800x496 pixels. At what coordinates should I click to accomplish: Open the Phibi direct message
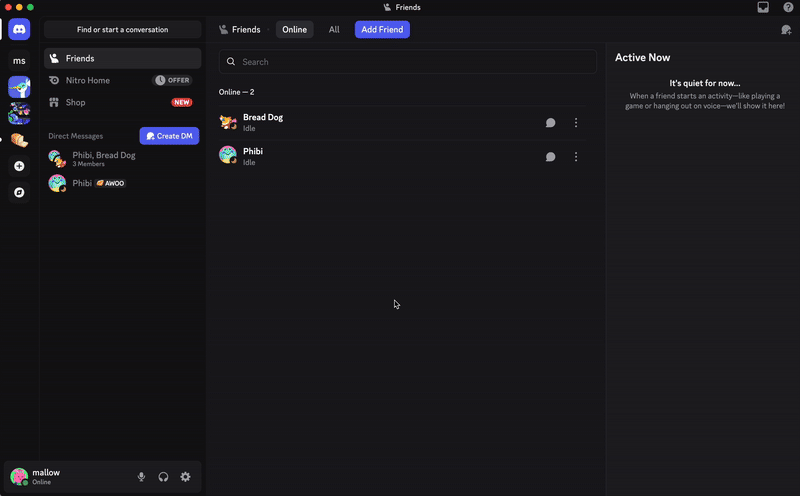pos(122,183)
